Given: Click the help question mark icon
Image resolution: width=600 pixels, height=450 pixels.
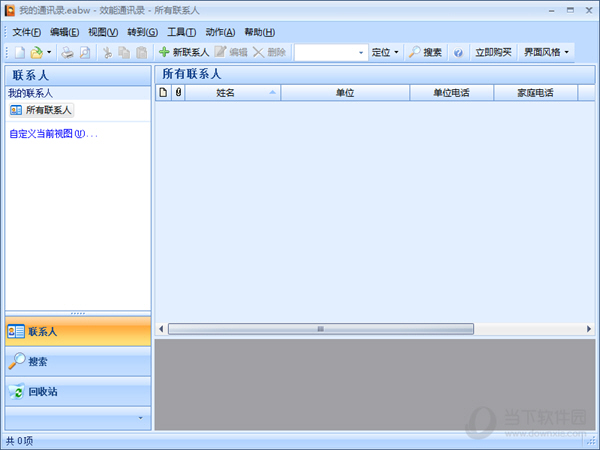Looking at the screenshot, I should 458,52.
